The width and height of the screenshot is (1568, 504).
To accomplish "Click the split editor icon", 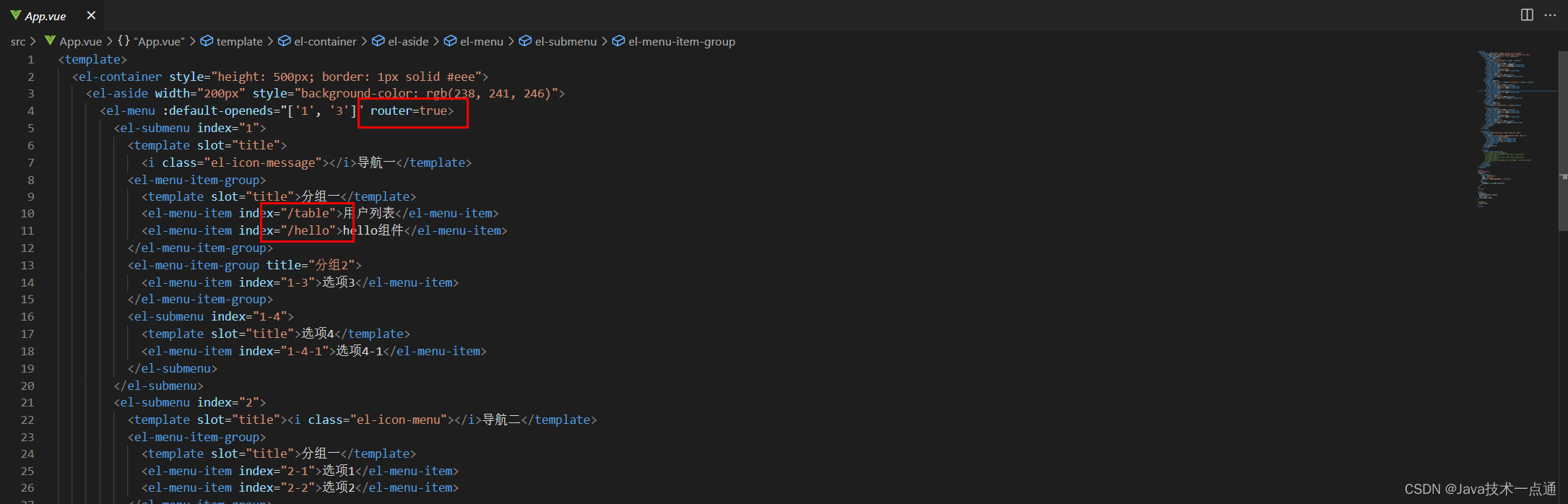I will [x=1527, y=15].
